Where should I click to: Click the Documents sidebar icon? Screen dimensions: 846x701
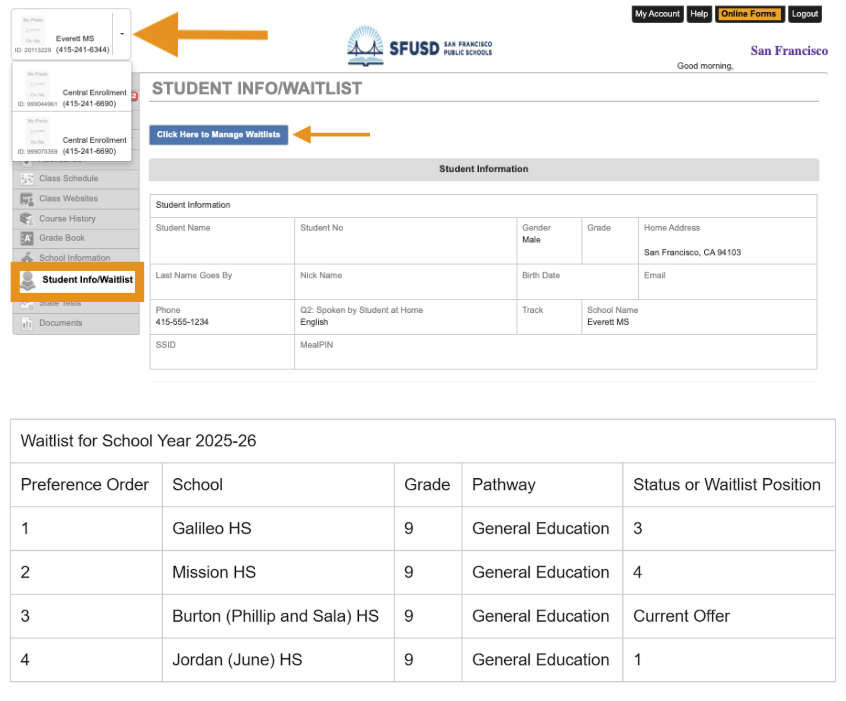27,323
